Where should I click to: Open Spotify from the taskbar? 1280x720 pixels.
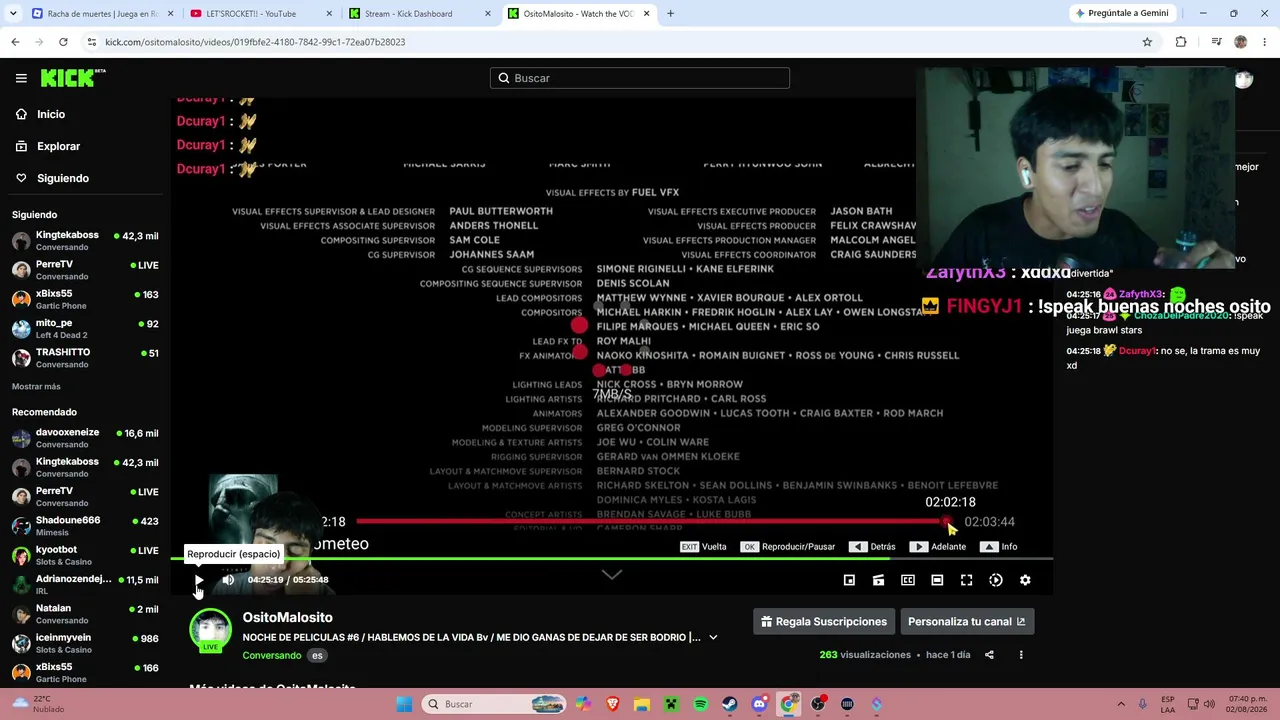tap(700, 704)
